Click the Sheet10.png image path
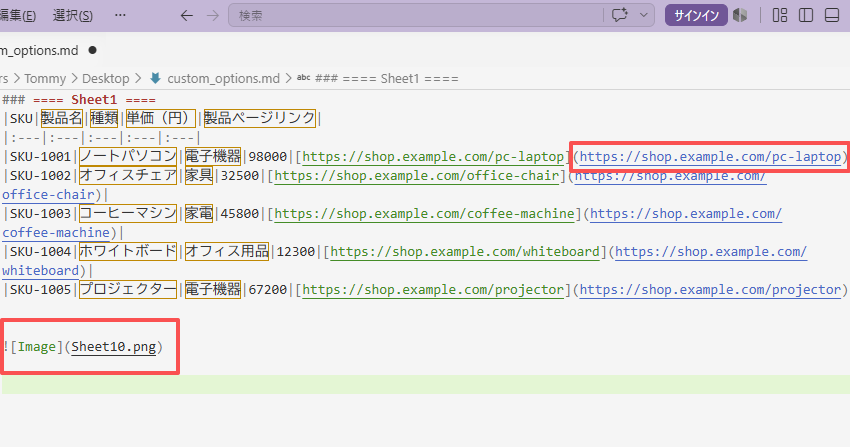850x447 pixels. pos(114,347)
